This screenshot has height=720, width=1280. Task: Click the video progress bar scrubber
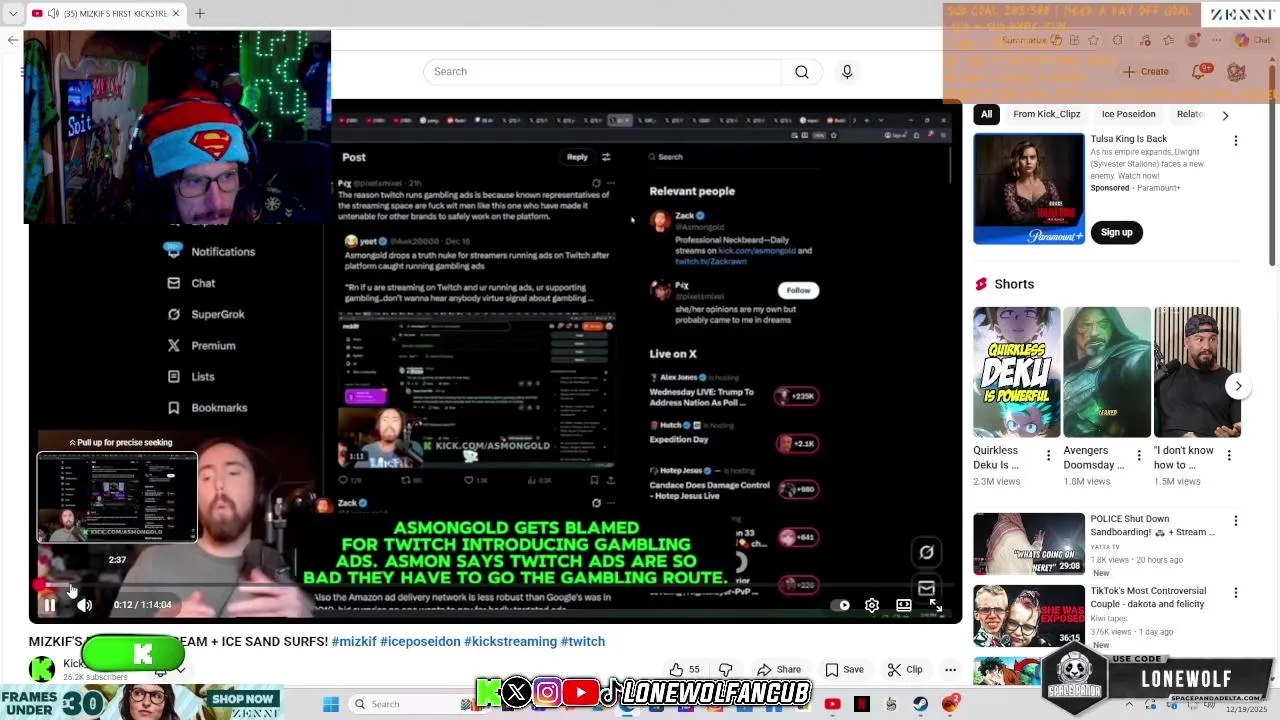click(x=41, y=585)
